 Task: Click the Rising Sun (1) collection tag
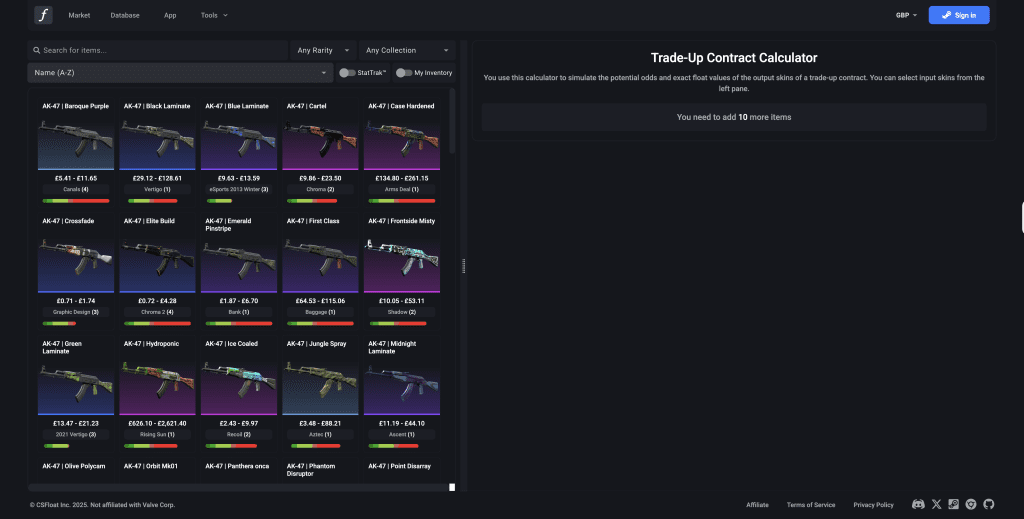click(157, 434)
